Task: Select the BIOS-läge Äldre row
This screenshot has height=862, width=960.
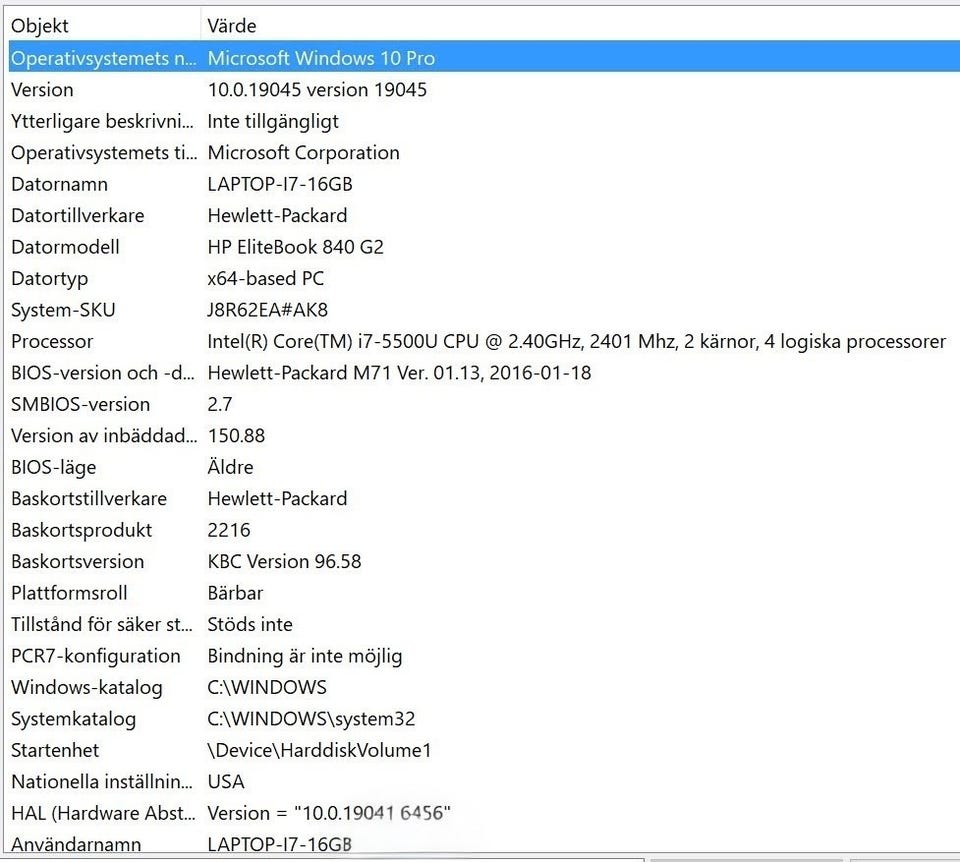Action: pyautogui.click(x=230, y=467)
